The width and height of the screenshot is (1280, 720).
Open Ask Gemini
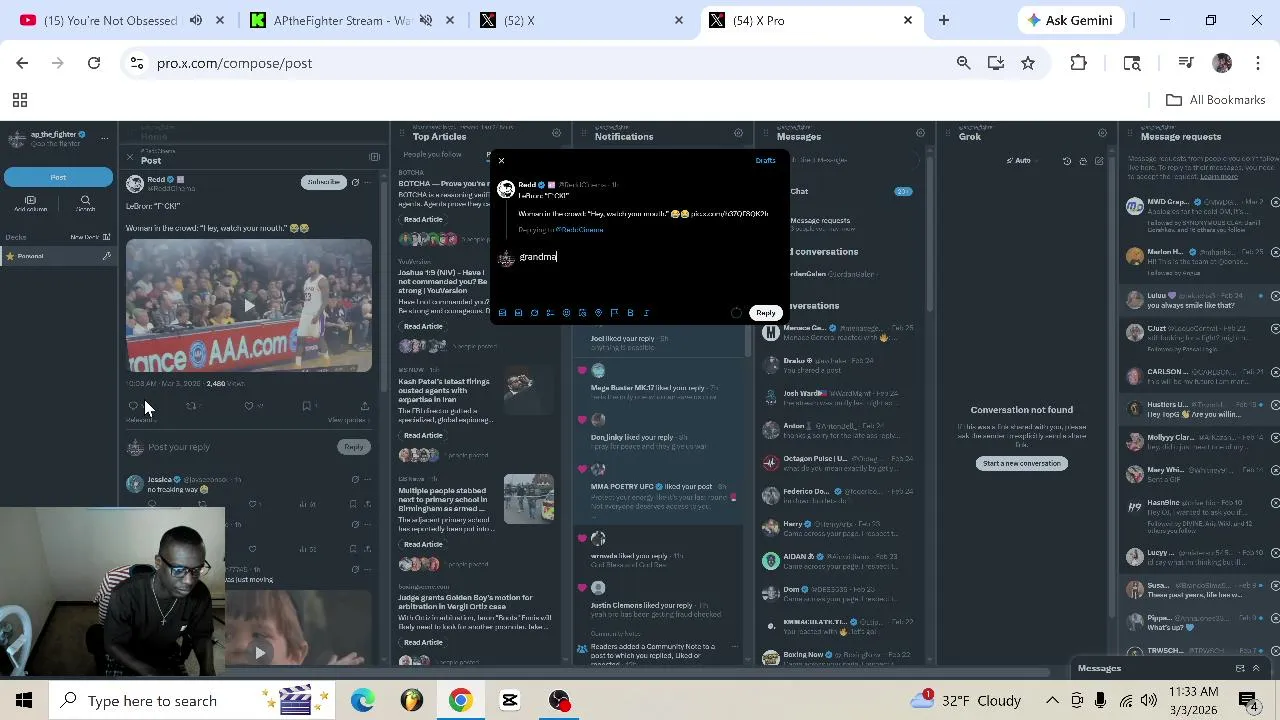click(x=1069, y=20)
